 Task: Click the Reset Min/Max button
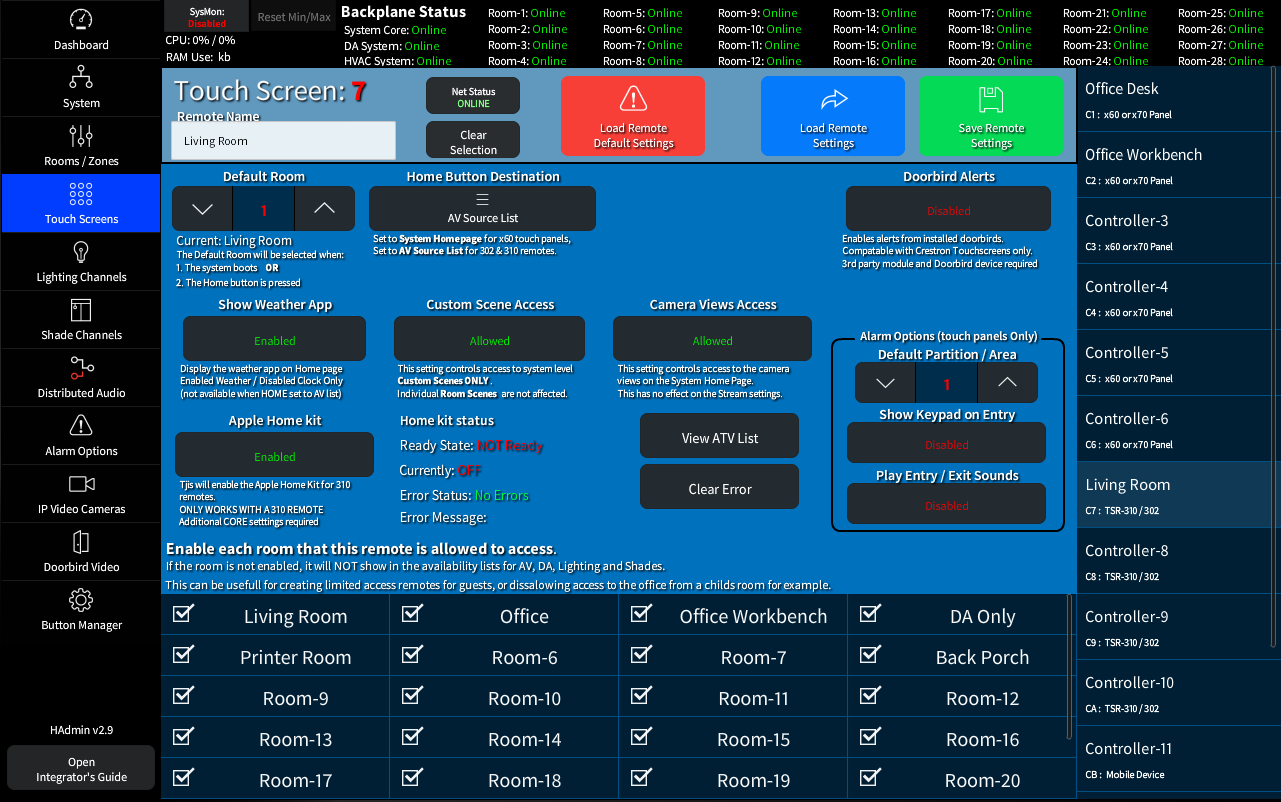click(294, 16)
